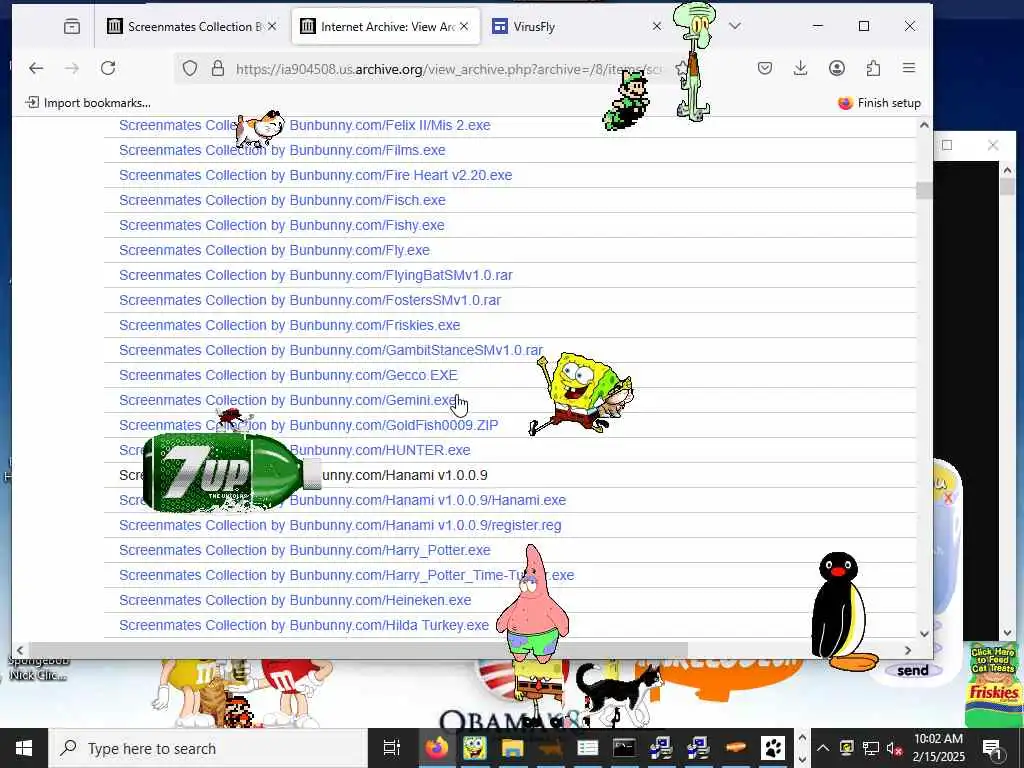Click the paw print taskbar icon
This screenshot has width=1024, height=768.
(x=773, y=748)
